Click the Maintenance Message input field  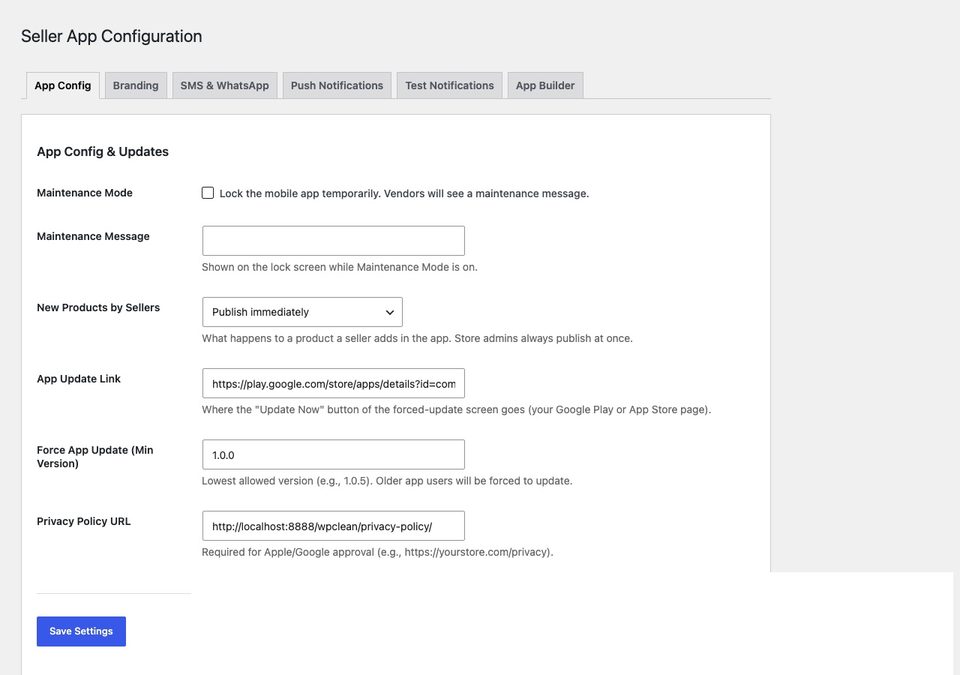tap(333, 241)
